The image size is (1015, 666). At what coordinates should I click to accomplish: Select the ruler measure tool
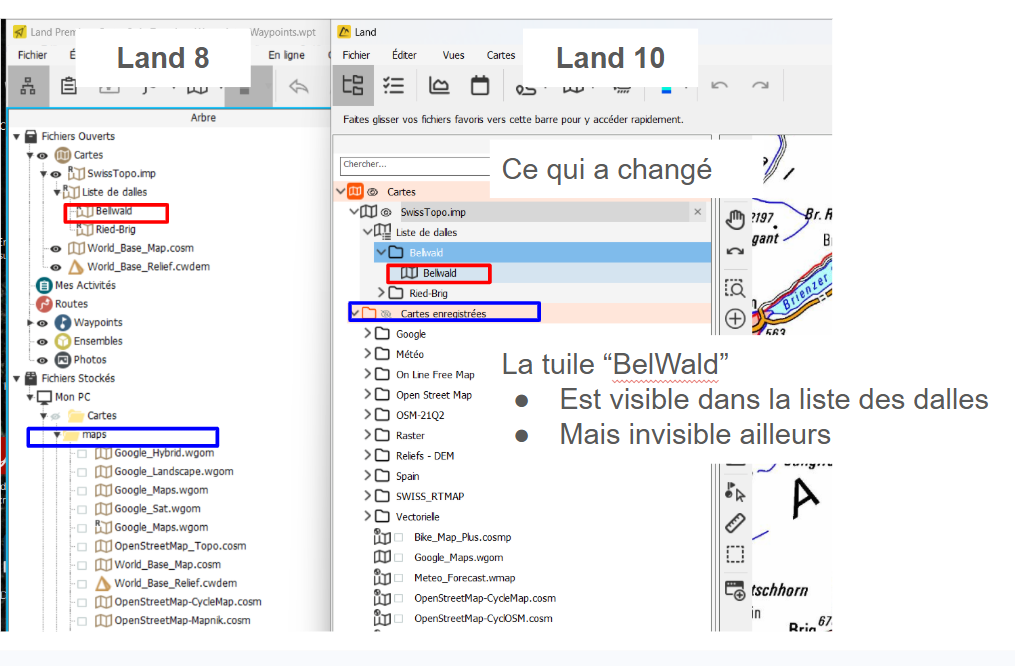(x=735, y=523)
